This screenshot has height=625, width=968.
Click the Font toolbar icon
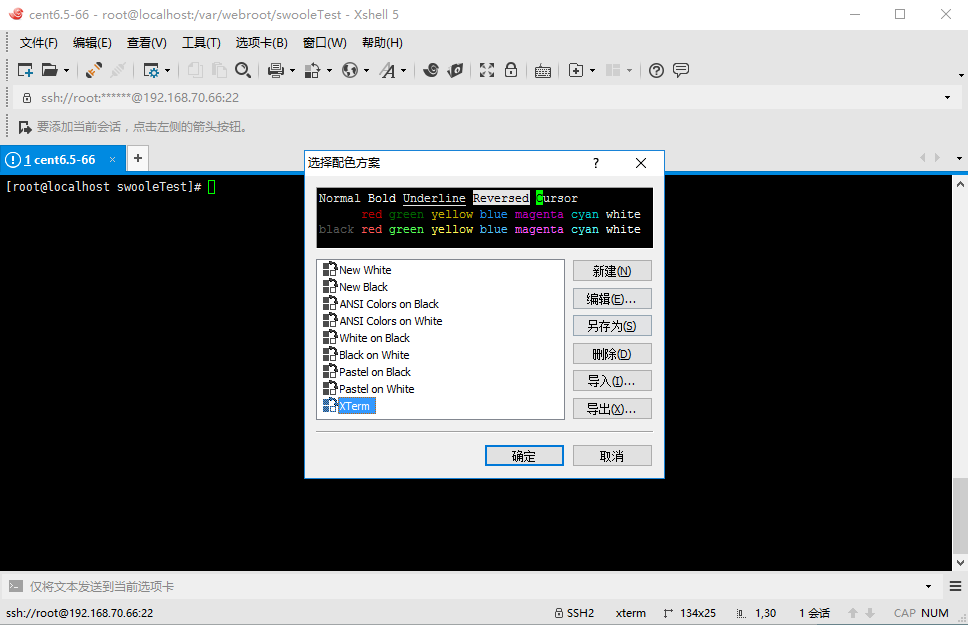387,70
